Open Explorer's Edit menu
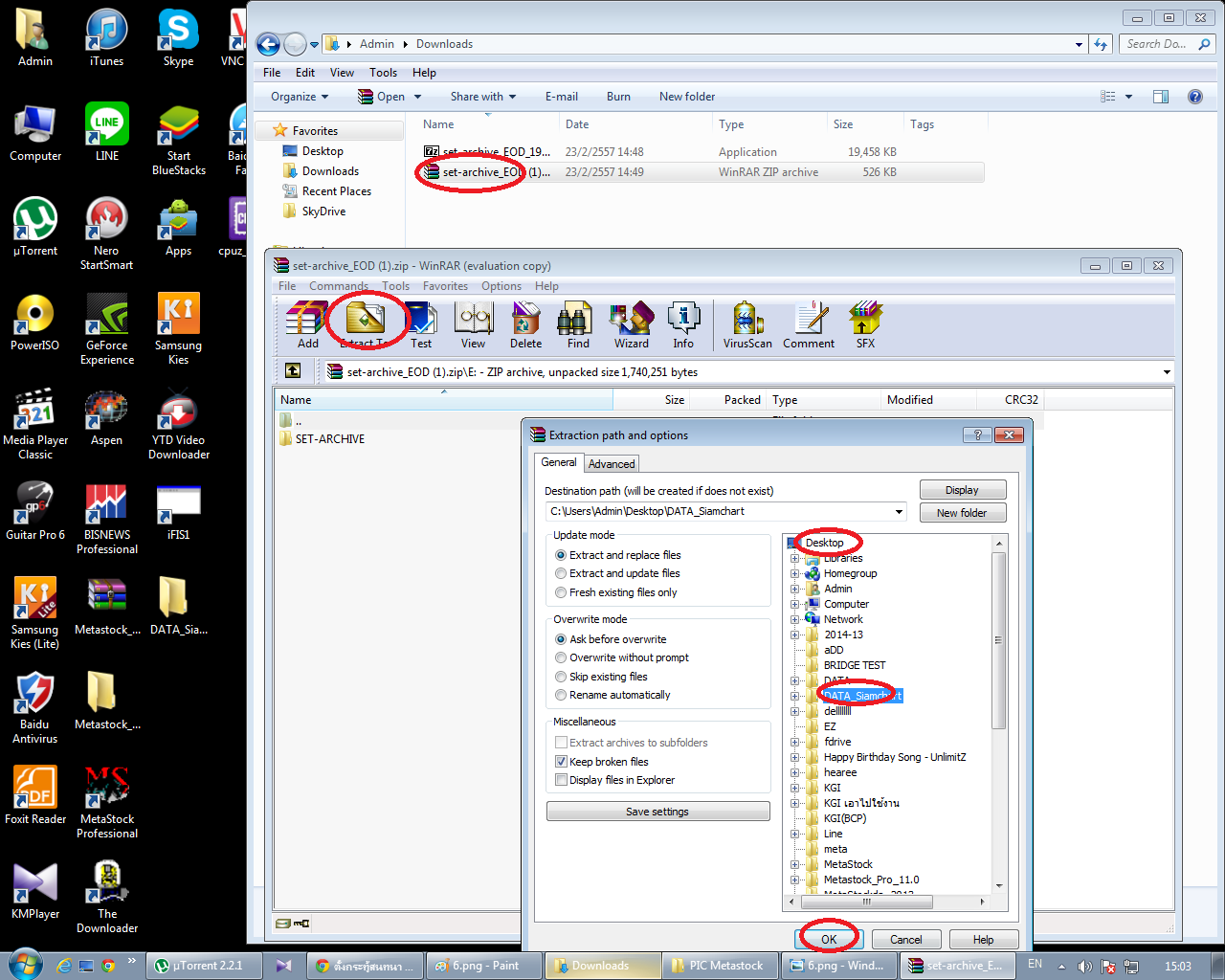This screenshot has width=1225, height=980. [305, 73]
